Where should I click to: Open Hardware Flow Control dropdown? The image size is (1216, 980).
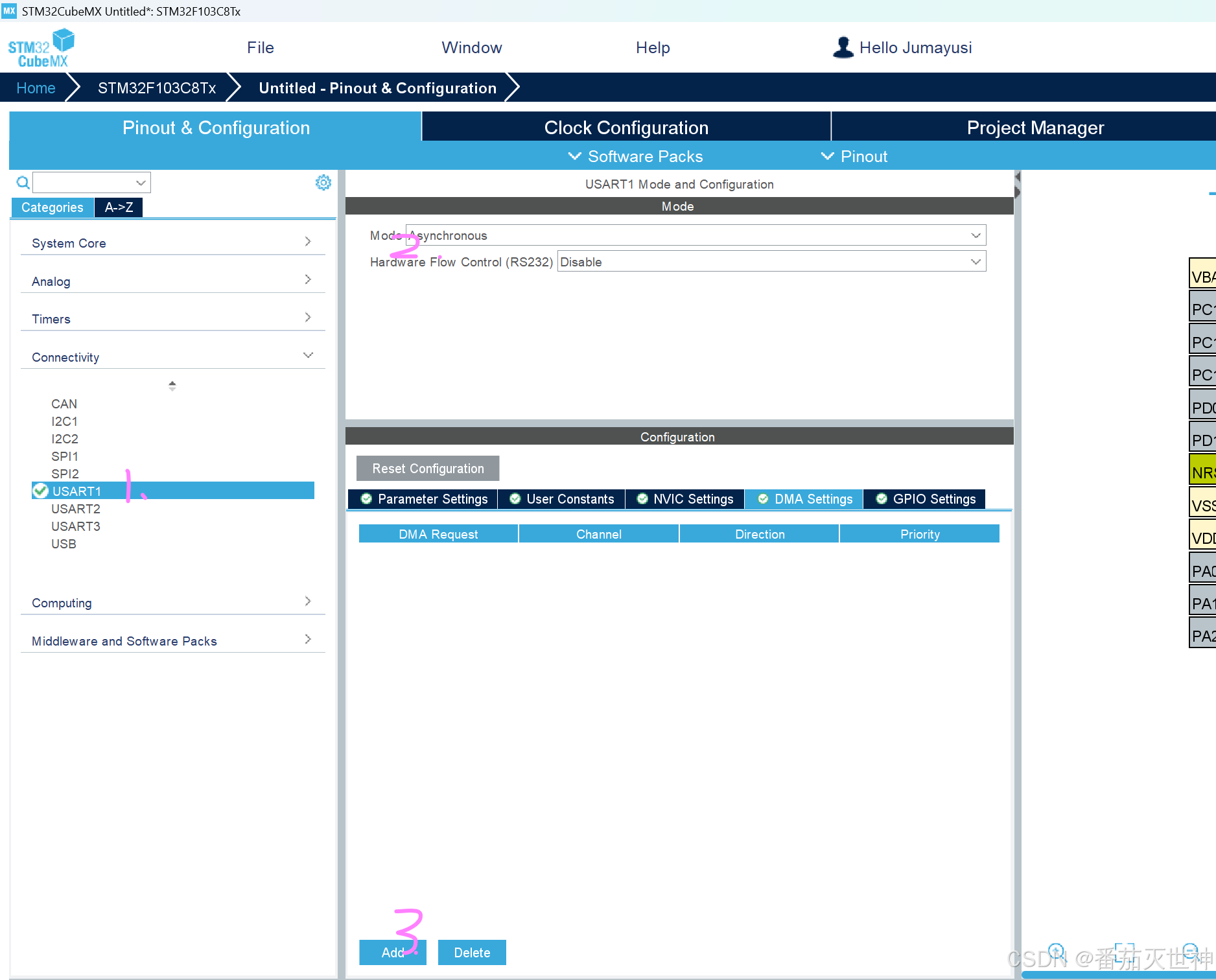tap(771, 262)
